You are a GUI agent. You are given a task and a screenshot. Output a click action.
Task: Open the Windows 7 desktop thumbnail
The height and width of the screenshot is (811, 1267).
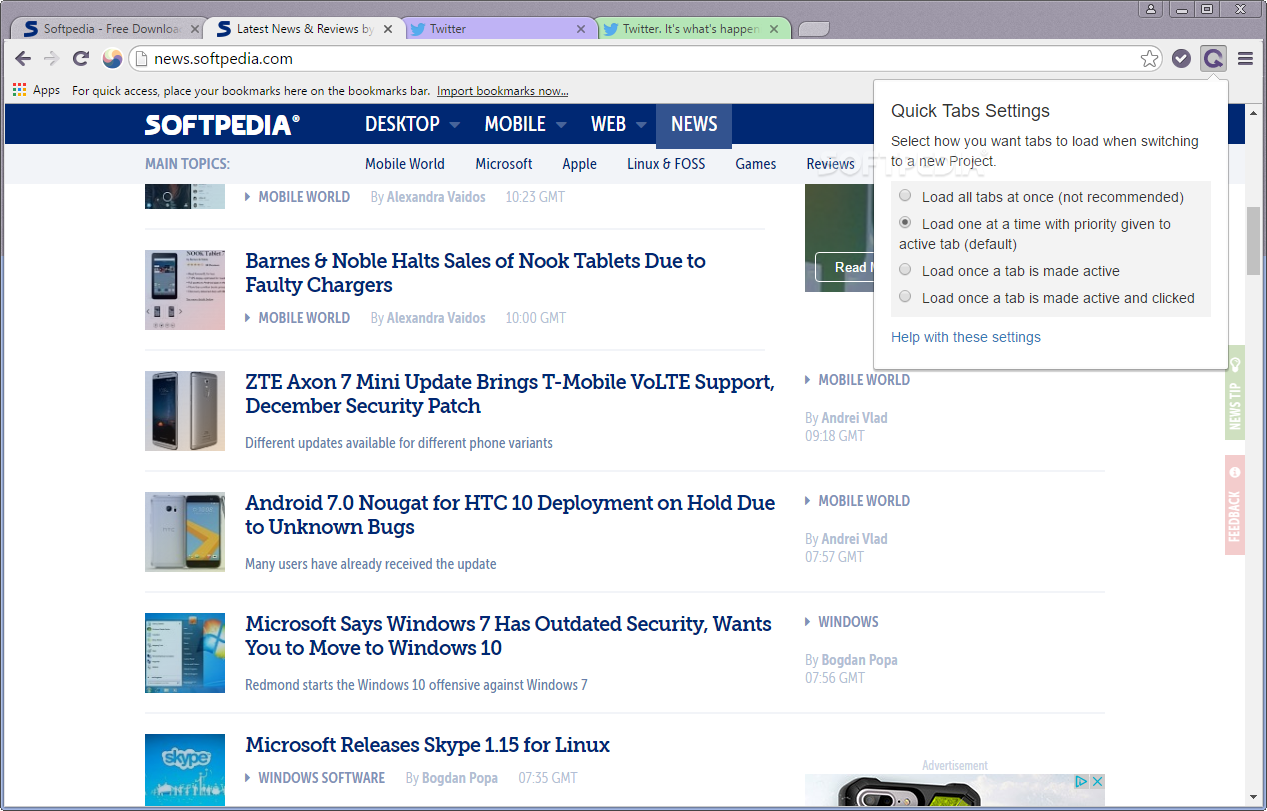click(x=185, y=653)
